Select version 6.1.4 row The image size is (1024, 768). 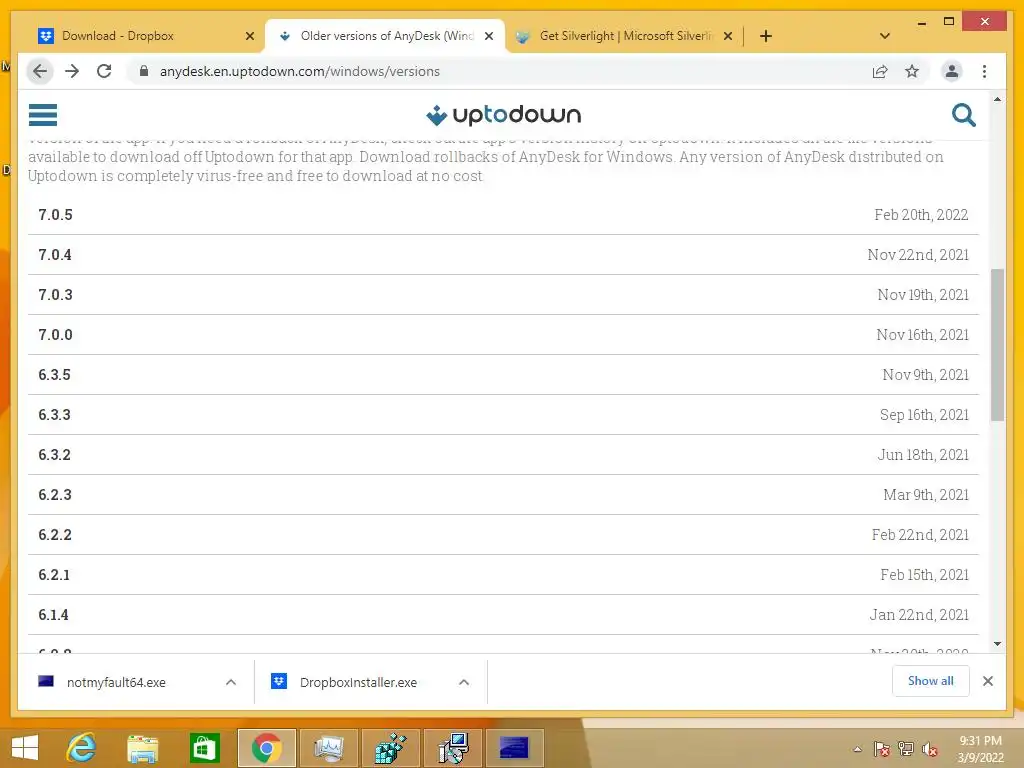coord(503,615)
